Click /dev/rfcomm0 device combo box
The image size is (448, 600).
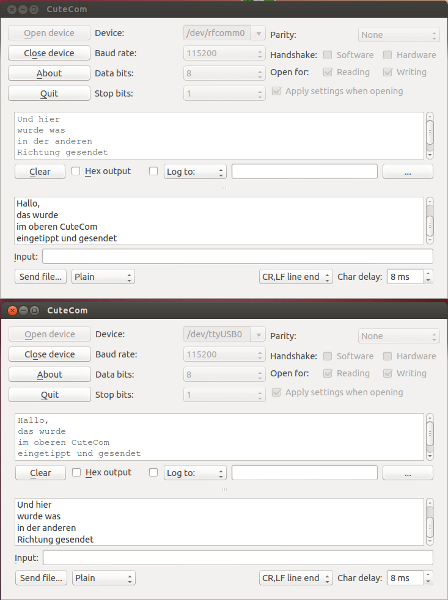click(x=224, y=33)
